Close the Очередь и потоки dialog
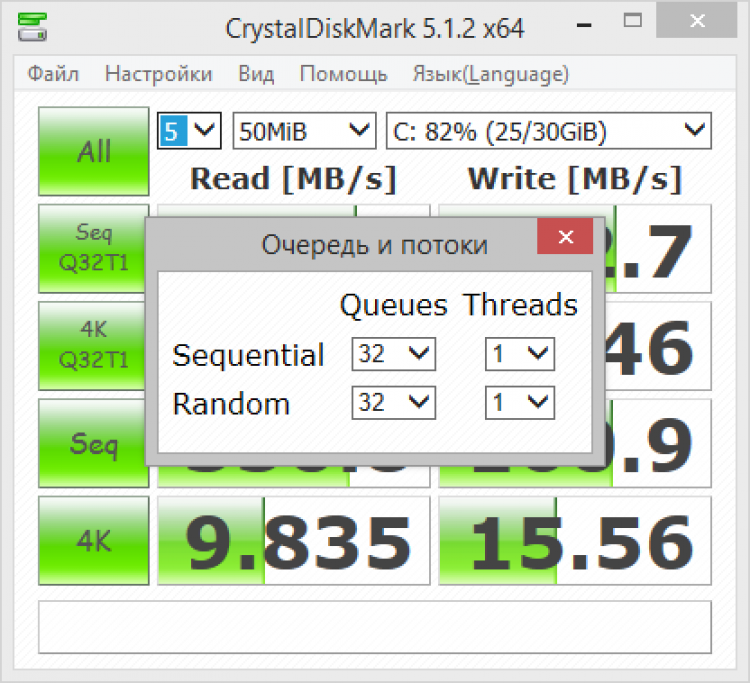Viewport: 750px width, 683px height. (x=565, y=236)
